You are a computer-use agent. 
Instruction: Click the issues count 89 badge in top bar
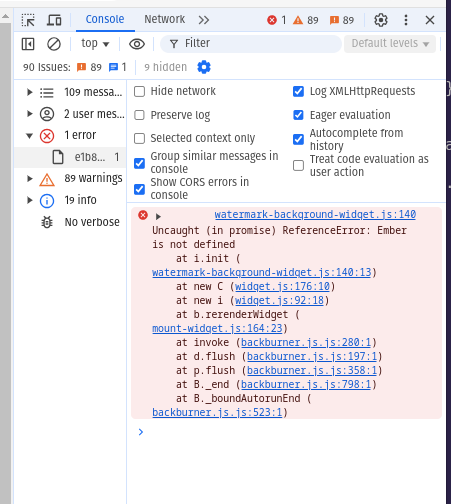[x=342, y=20]
